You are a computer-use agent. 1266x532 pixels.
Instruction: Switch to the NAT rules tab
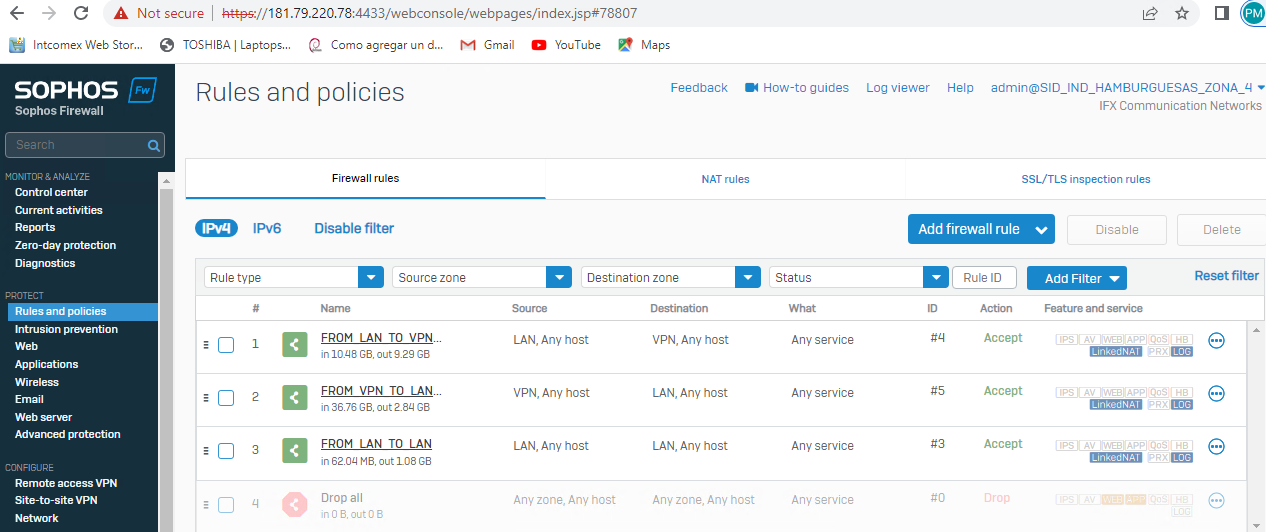pos(725,179)
